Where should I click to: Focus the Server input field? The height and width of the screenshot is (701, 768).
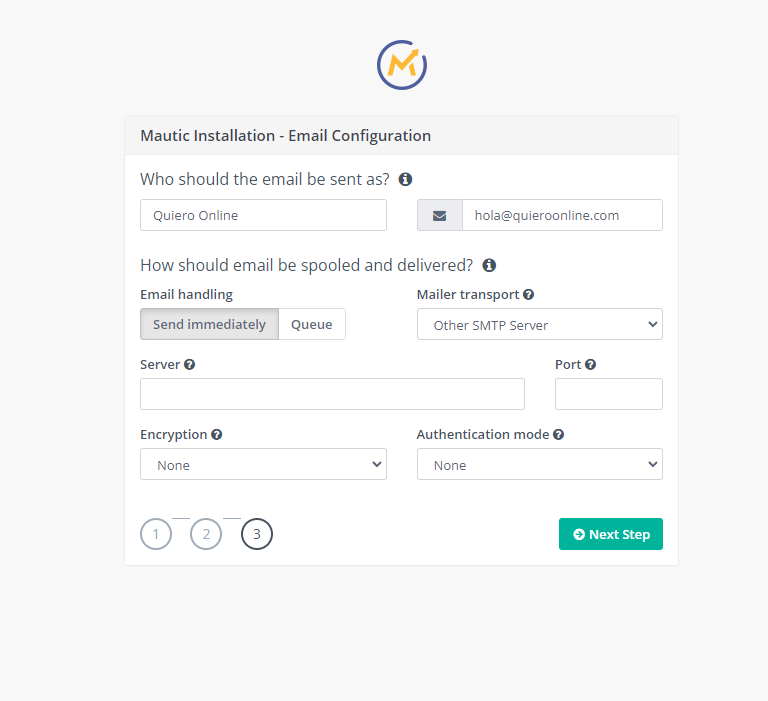point(332,394)
